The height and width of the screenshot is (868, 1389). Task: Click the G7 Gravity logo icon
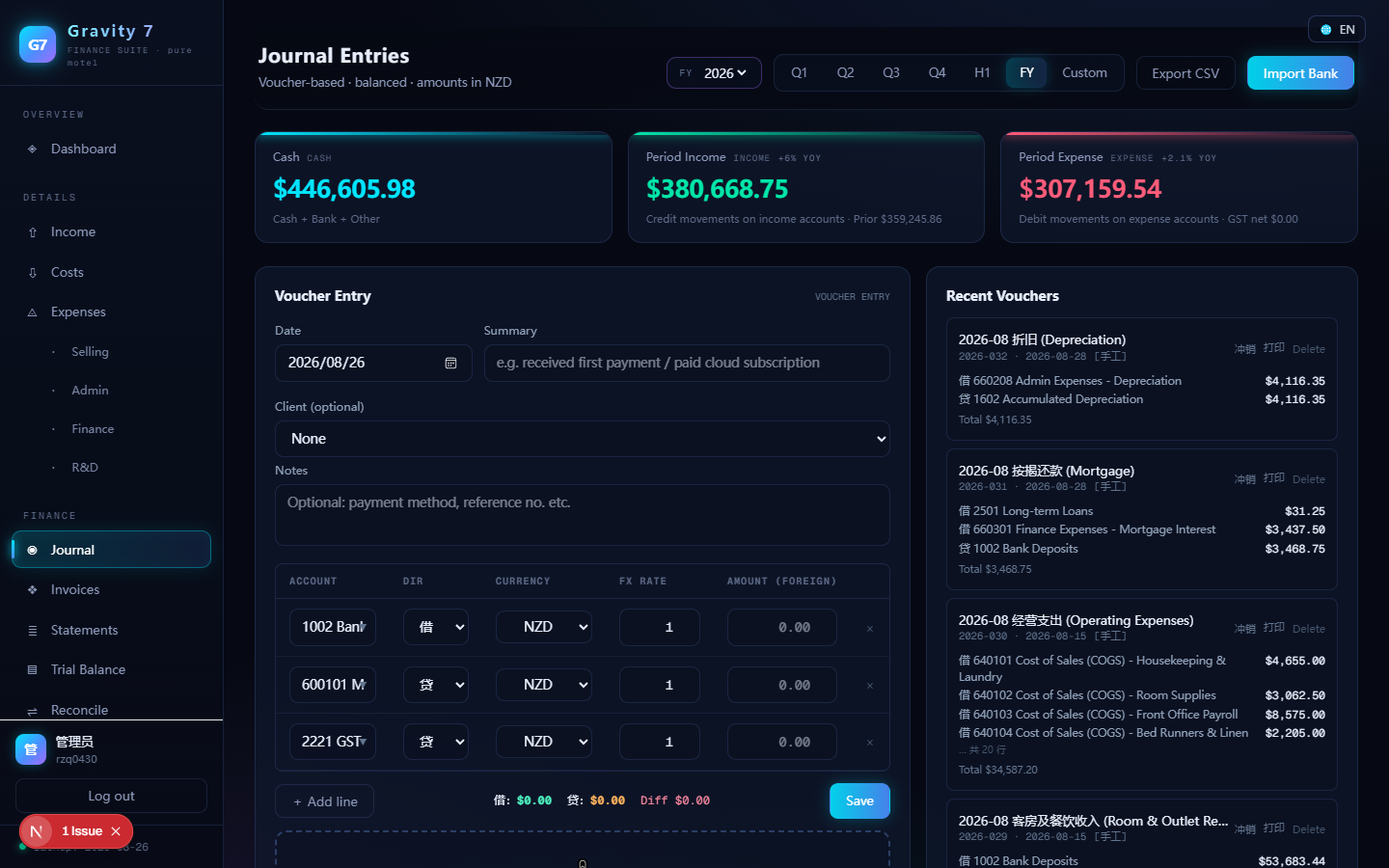click(x=38, y=44)
